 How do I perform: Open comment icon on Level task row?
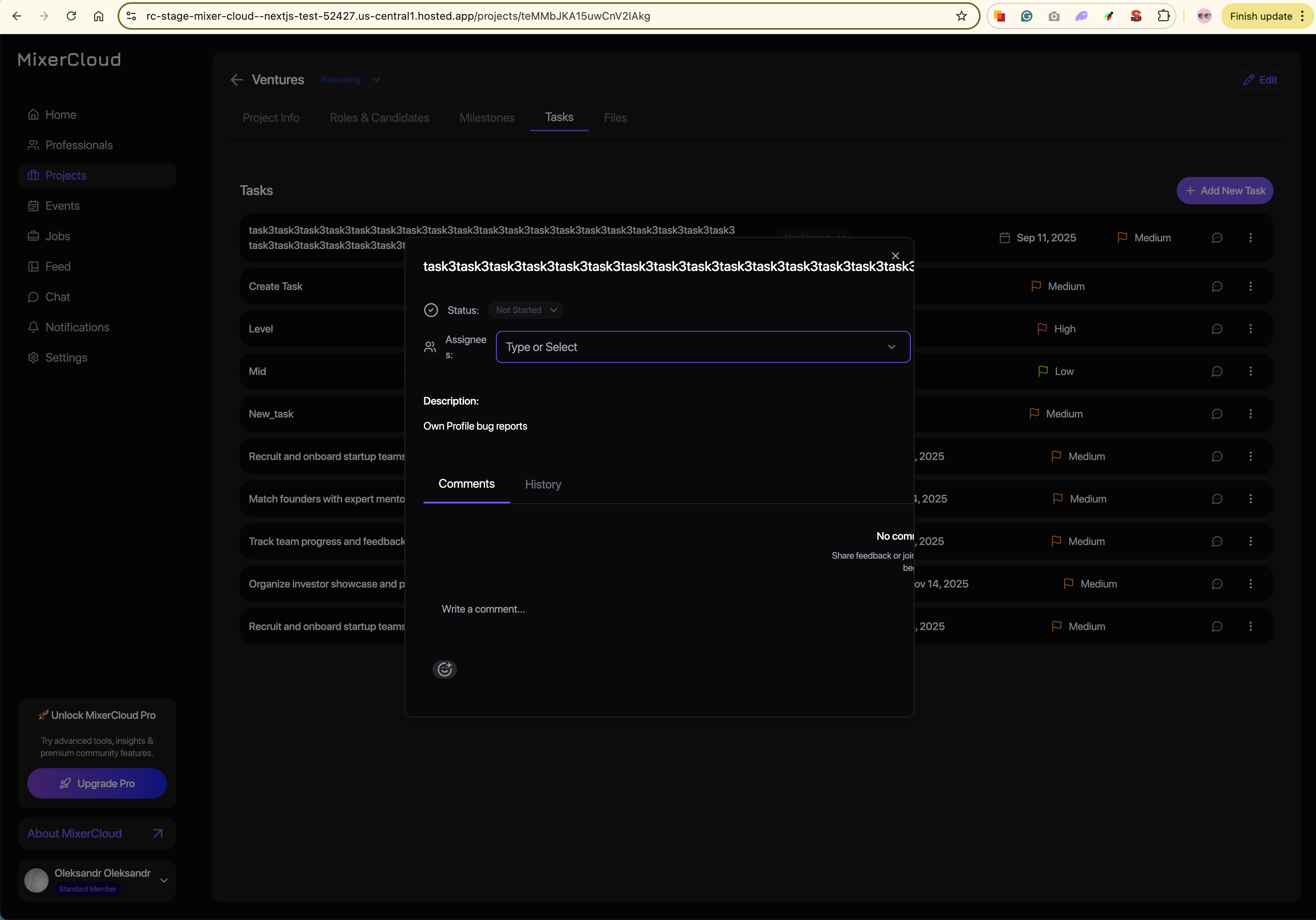pos(1217,329)
